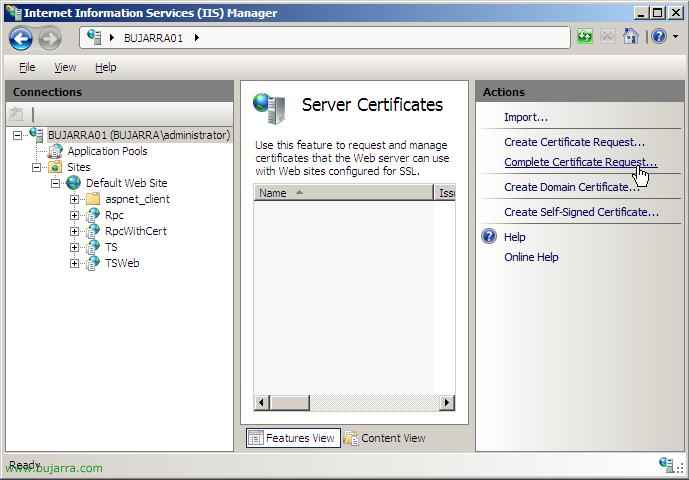Click Create Self-Signed Certificate...
Screen dimensions: 689x480
[x=581, y=212]
